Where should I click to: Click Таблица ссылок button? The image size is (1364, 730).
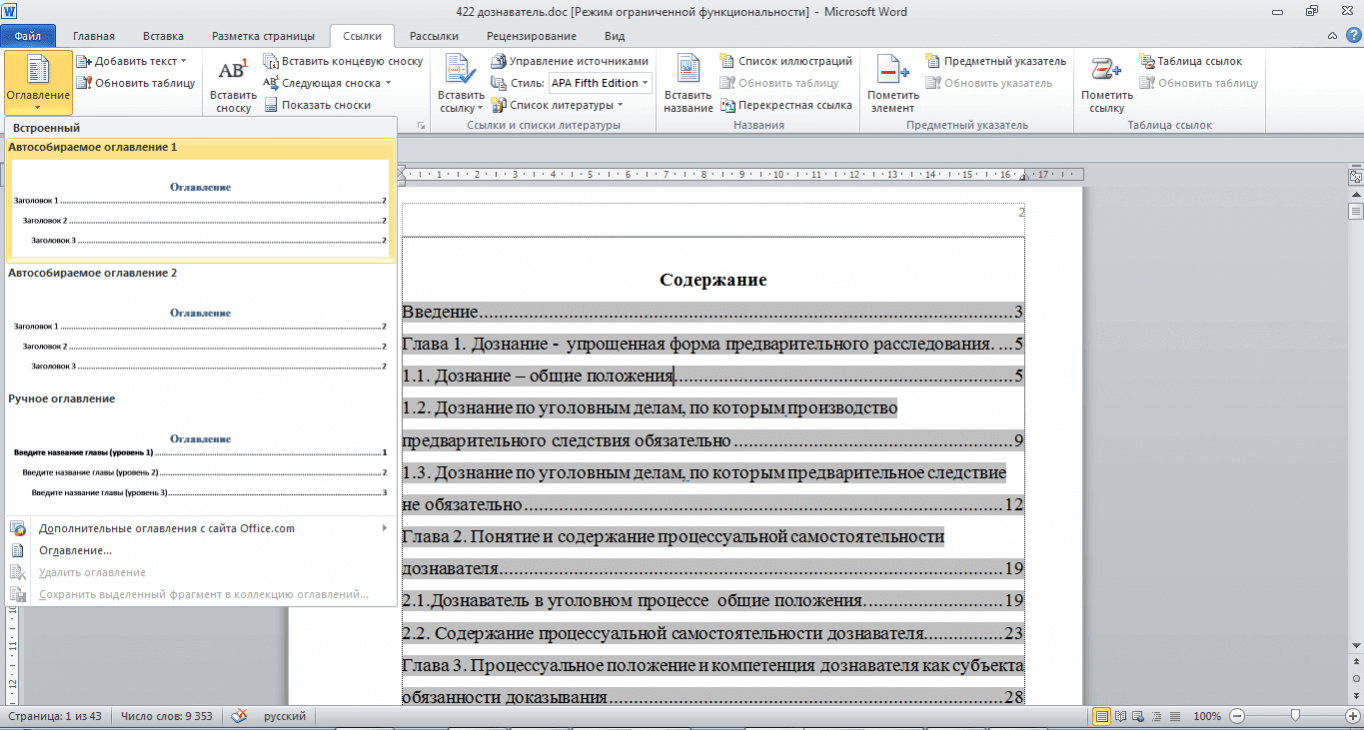click(x=1190, y=61)
